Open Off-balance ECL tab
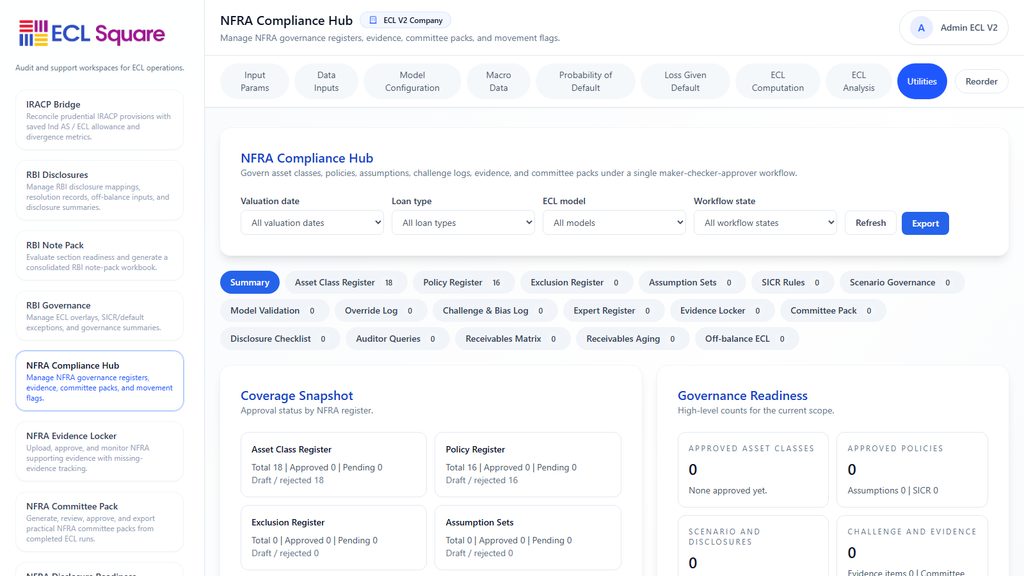Viewport: 1024px width, 576px height. pos(746,338)
